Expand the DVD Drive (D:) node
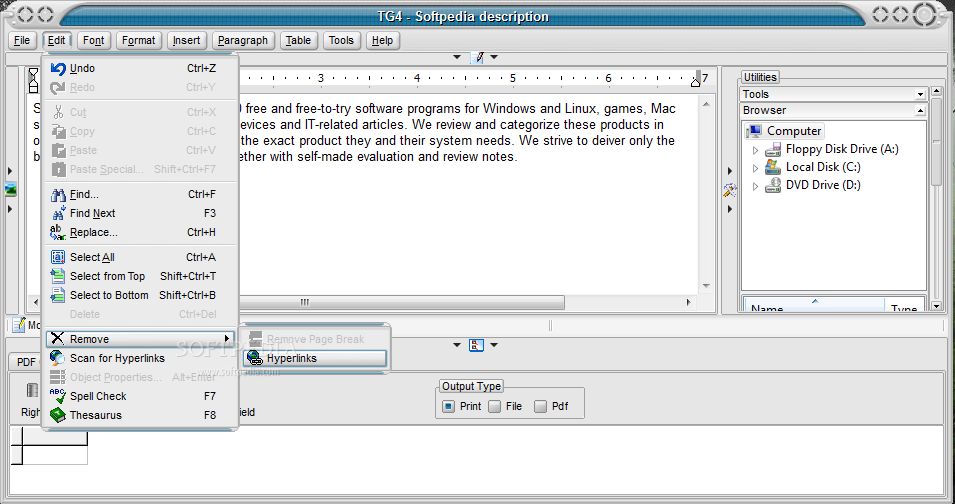Image resolution: width=955 pixels, height=504 pixels. click(756, 186)
